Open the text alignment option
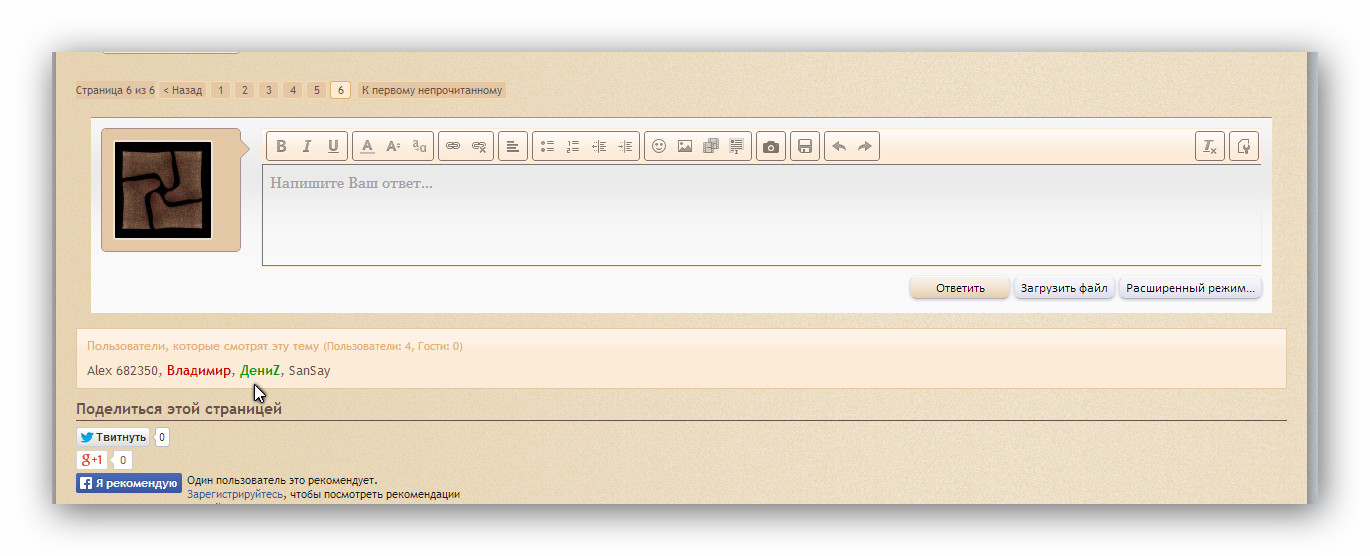 (x=512, y=146)
